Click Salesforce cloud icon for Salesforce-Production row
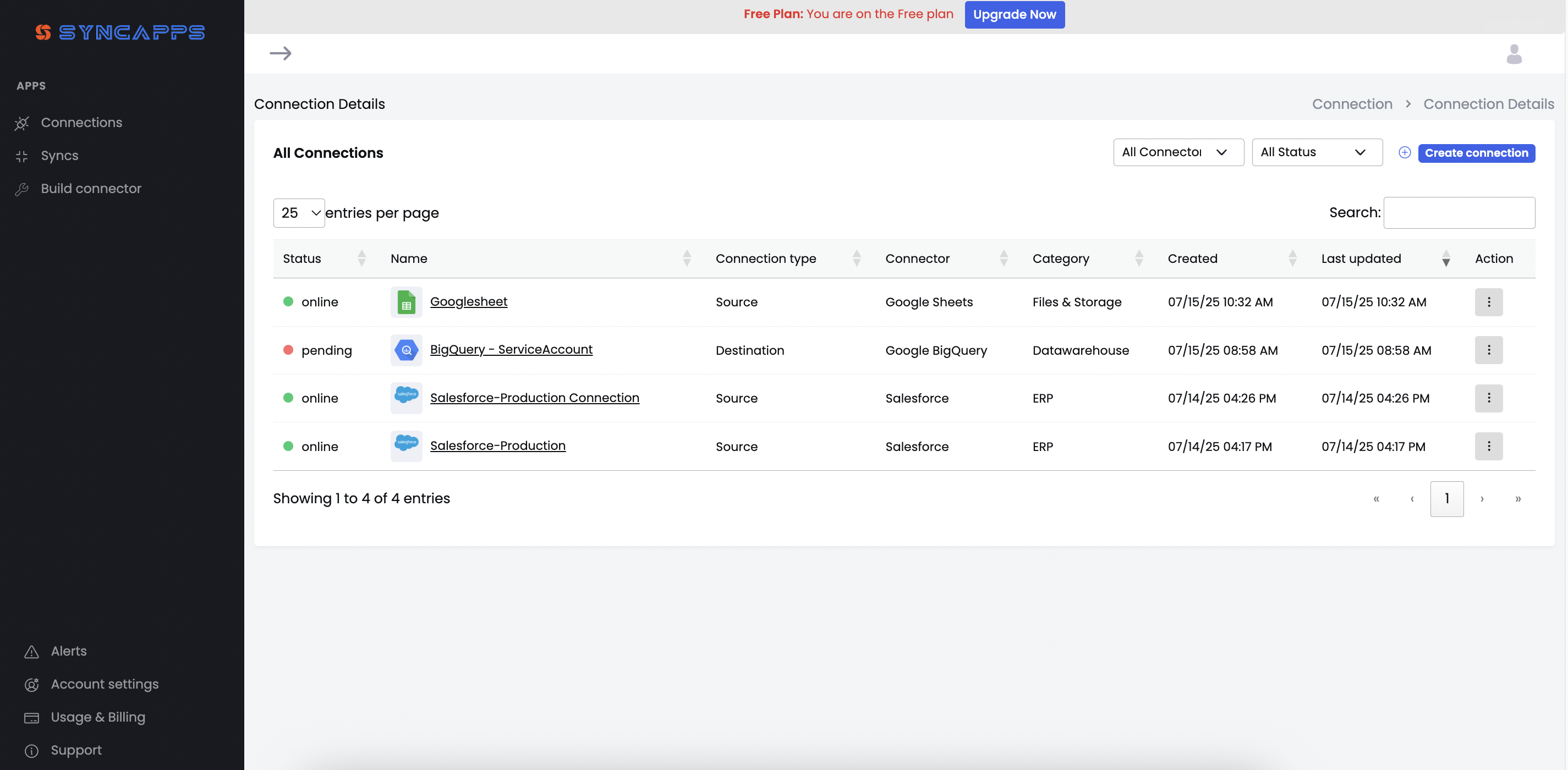Viewport: 1568px width, 770px height. pos(406,446)
